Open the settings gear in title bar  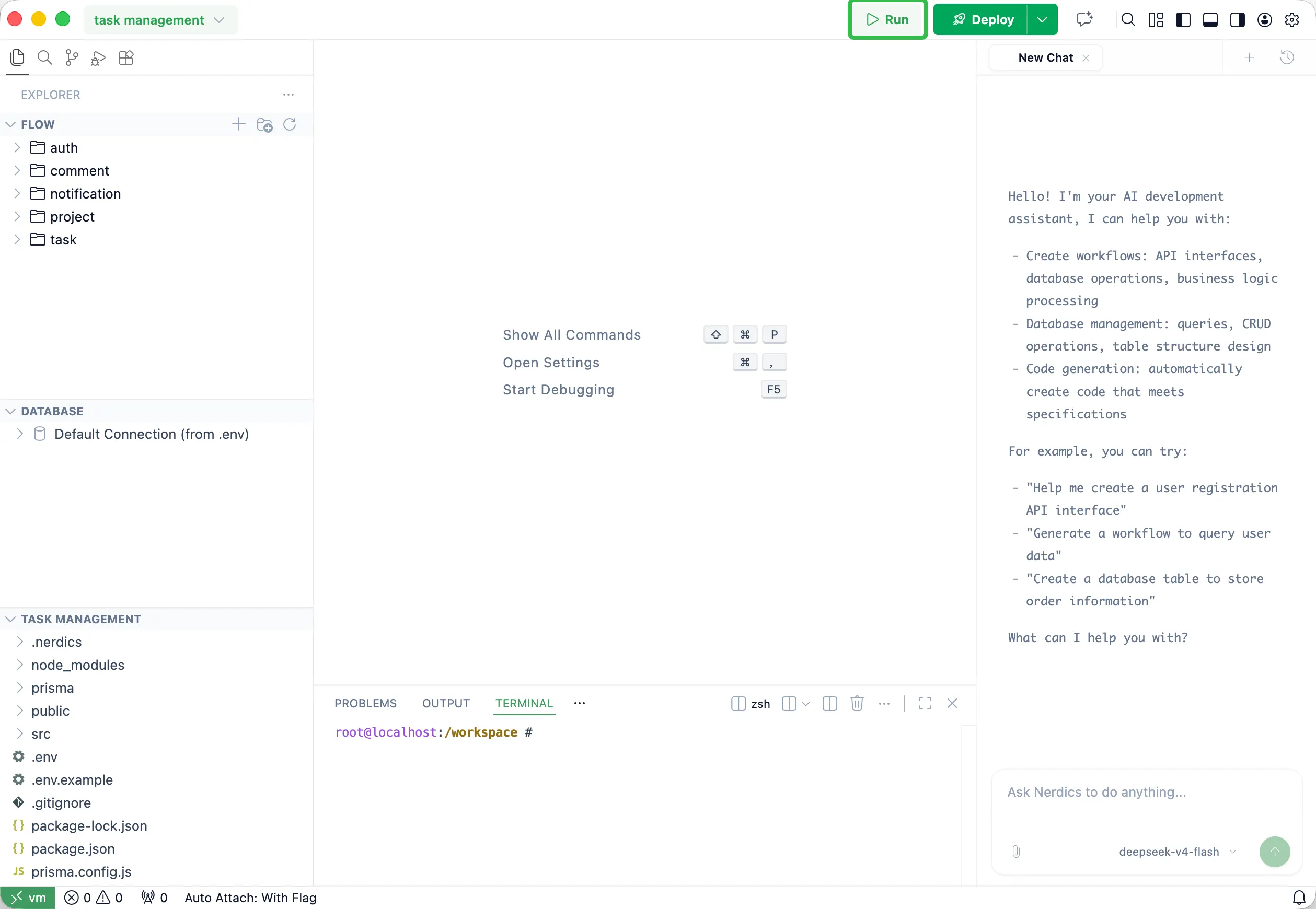coord(1292,20)
